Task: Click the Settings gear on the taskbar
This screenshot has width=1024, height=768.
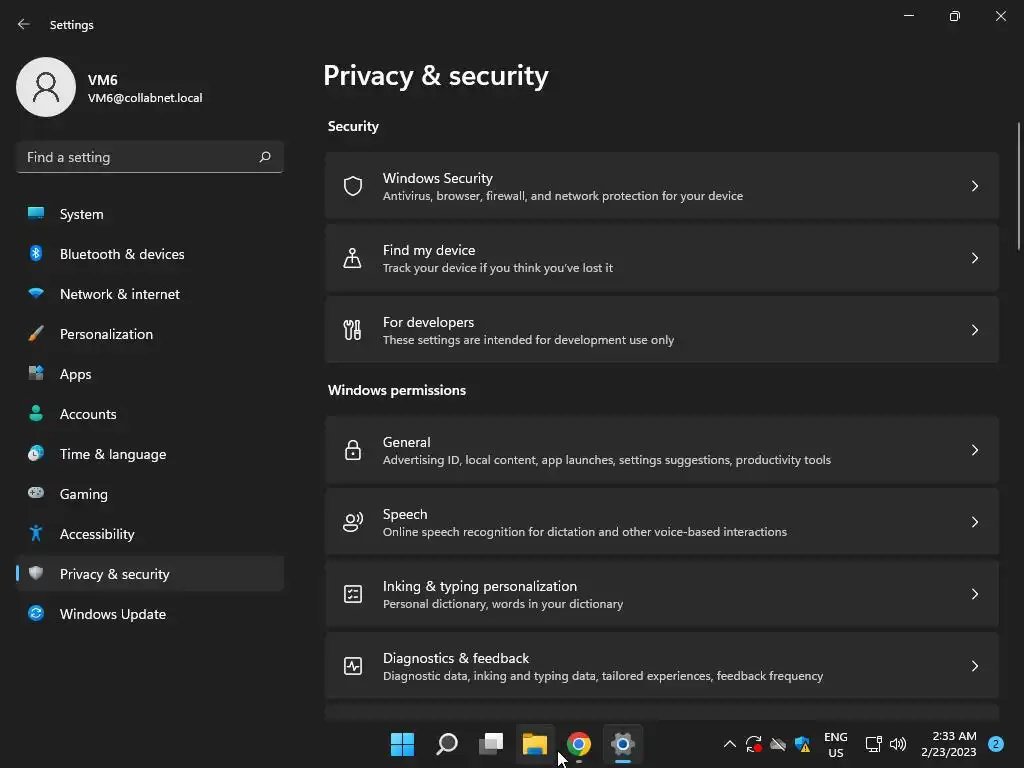Action: point(623,744)
